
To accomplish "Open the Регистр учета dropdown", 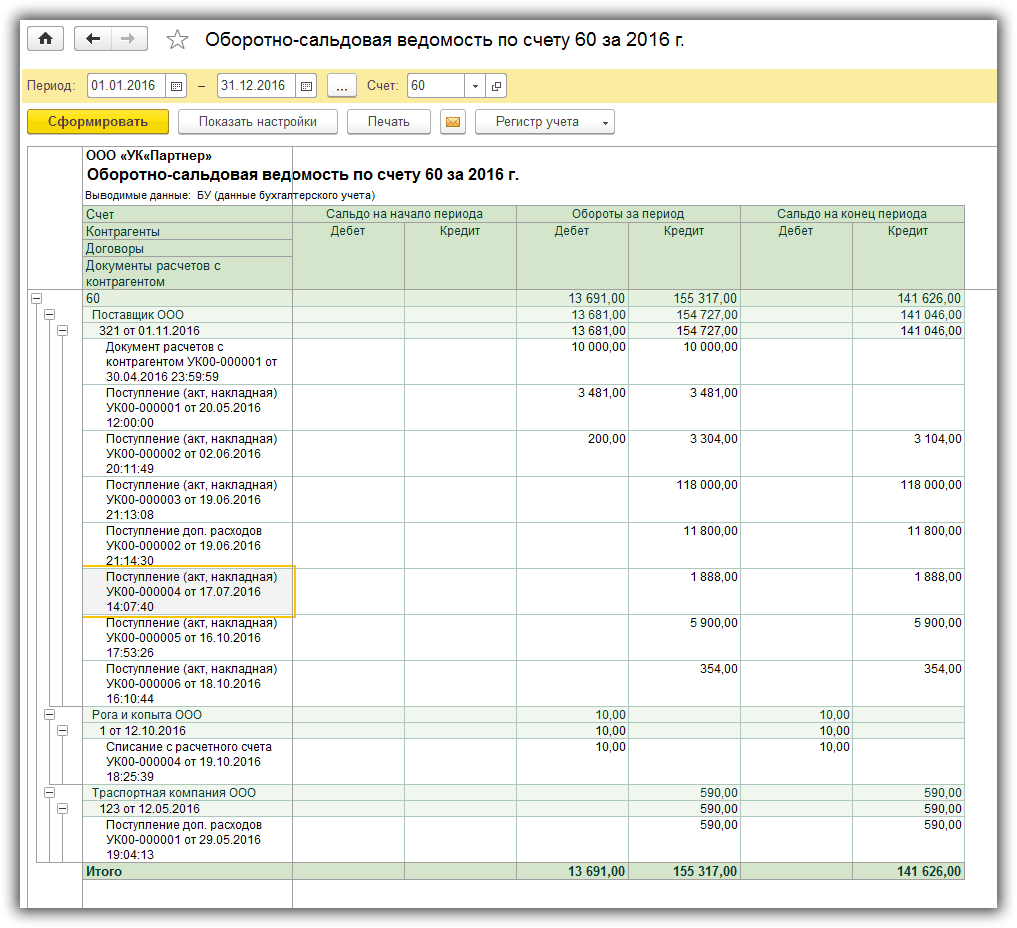I will [544, 122].
